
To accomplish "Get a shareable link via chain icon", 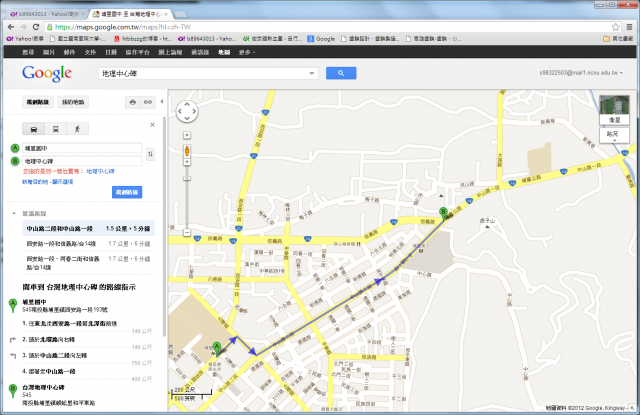I will (x=148, y=102).
